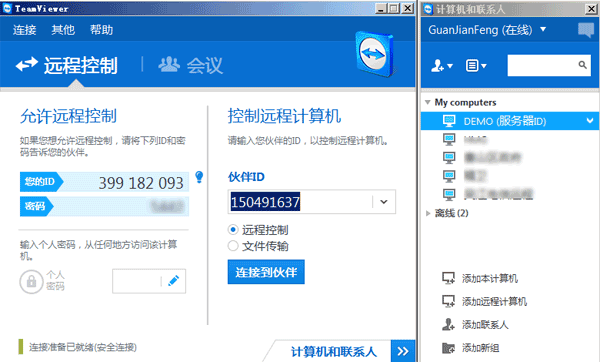
Task: Click the 添加远程计算机 monitor icon
Action: coord(448,301)
